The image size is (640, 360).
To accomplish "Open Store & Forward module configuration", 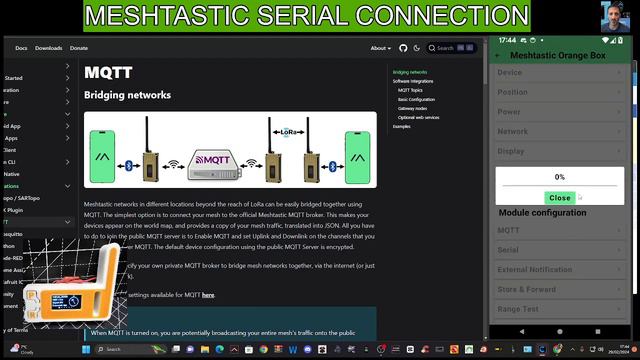I will pyautogui.click(x=560, y=289).
